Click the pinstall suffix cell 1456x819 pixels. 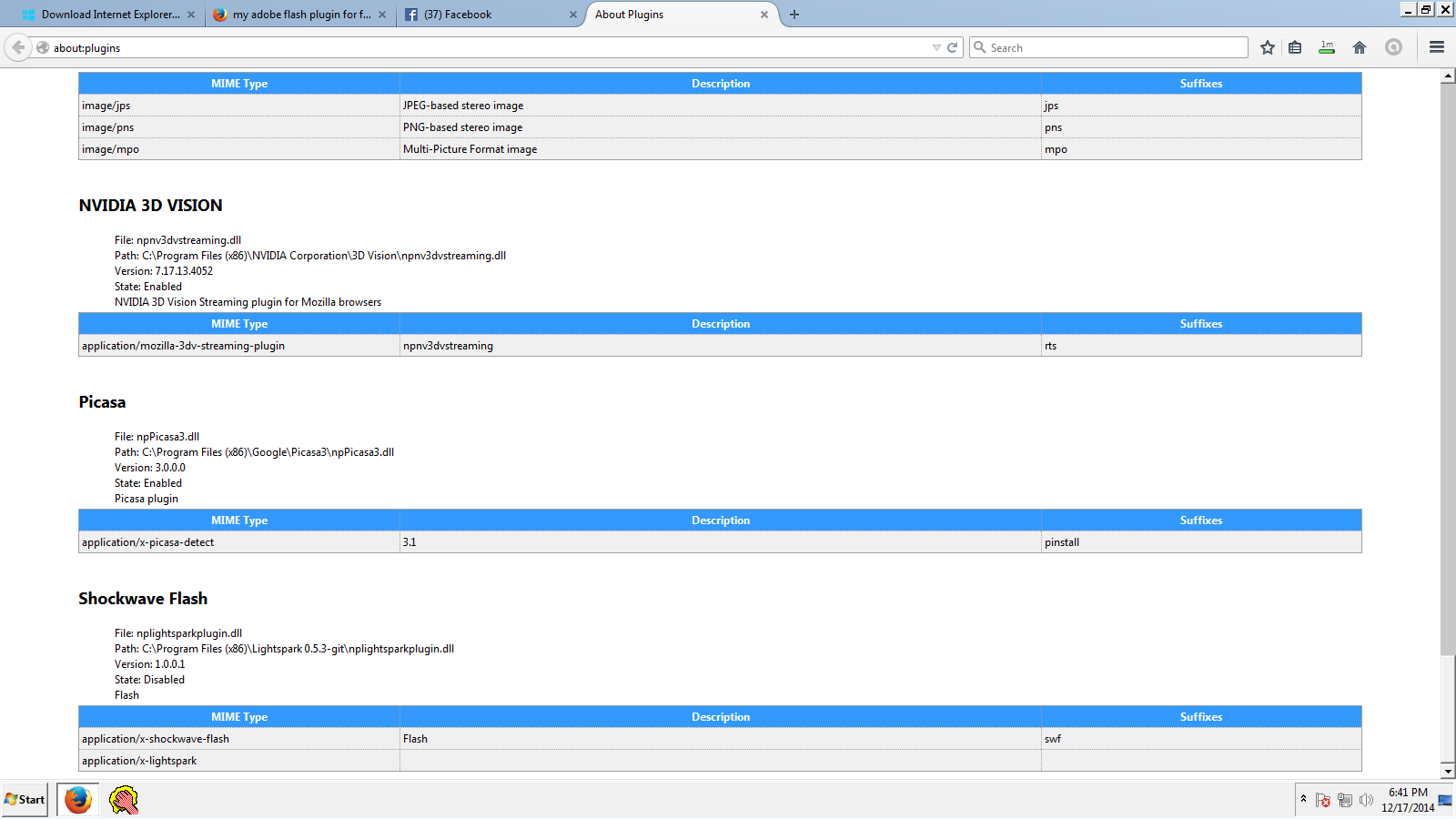tap(1201, 542)
